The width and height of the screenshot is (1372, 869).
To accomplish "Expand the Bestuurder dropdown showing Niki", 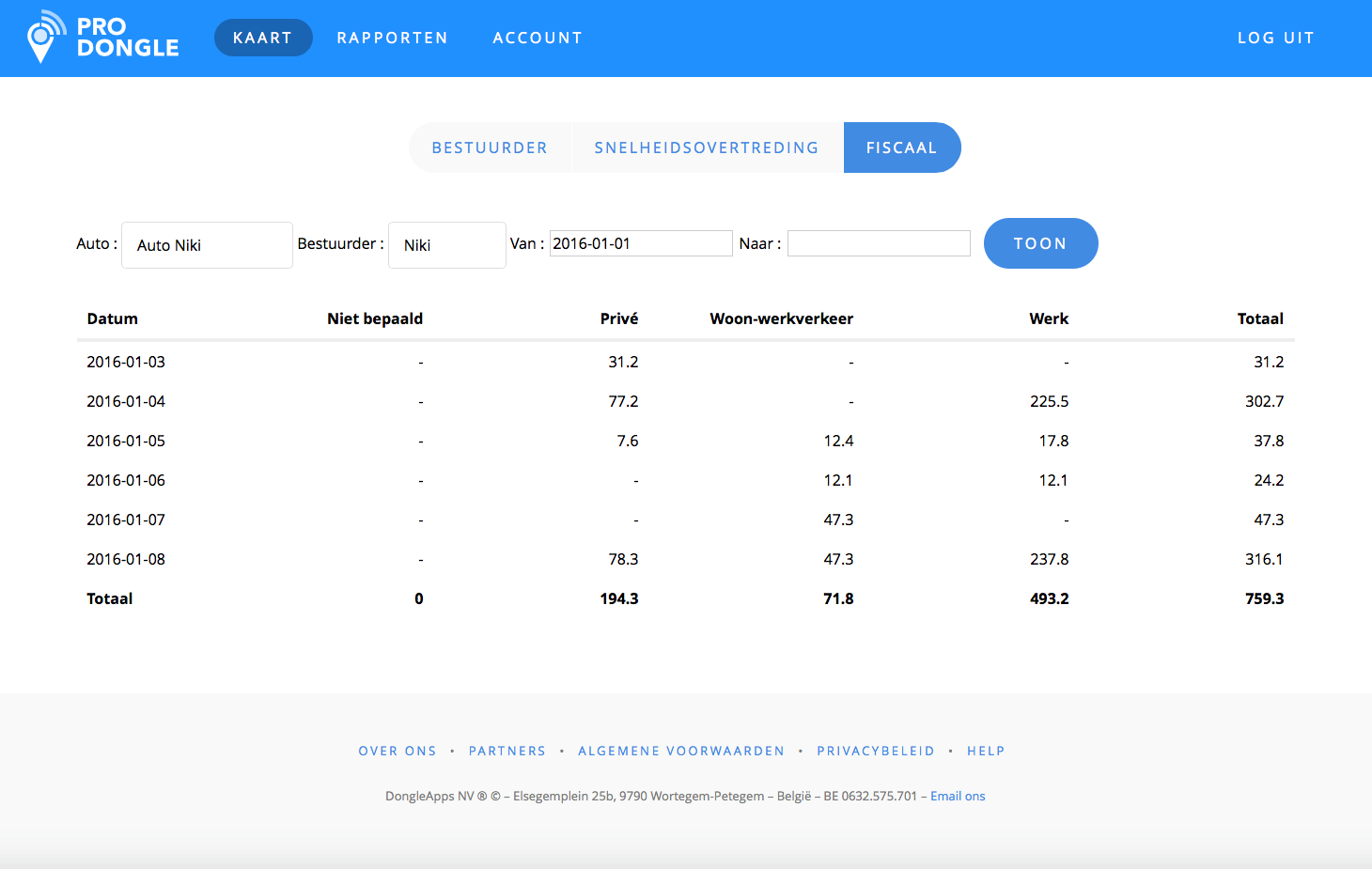I will 446,245.
